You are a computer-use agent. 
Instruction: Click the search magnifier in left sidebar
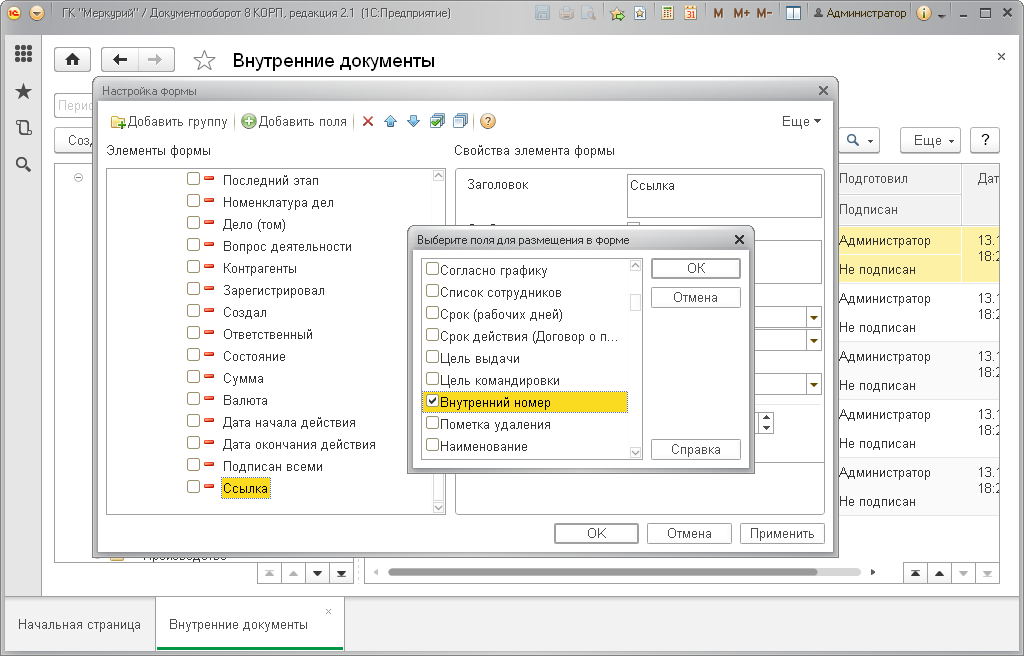[24, 165]
